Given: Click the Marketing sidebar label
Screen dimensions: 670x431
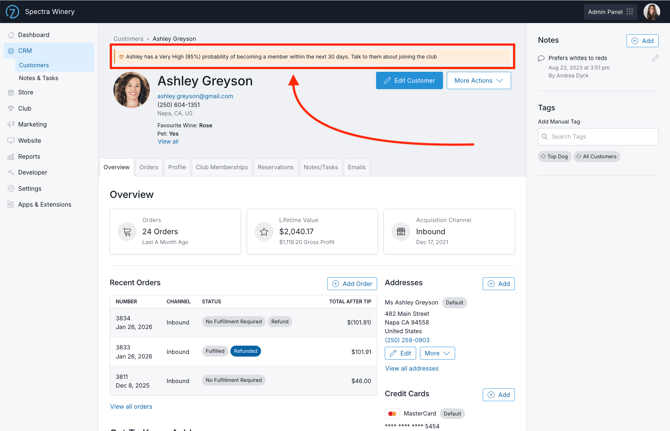Looking at the screenshot, I should [x=32, y=124].
